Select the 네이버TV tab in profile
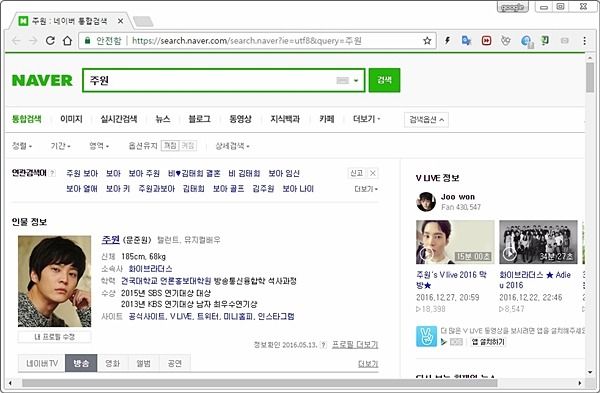The height and width of the screenshot is (393, 600). (x=42, y=363)
